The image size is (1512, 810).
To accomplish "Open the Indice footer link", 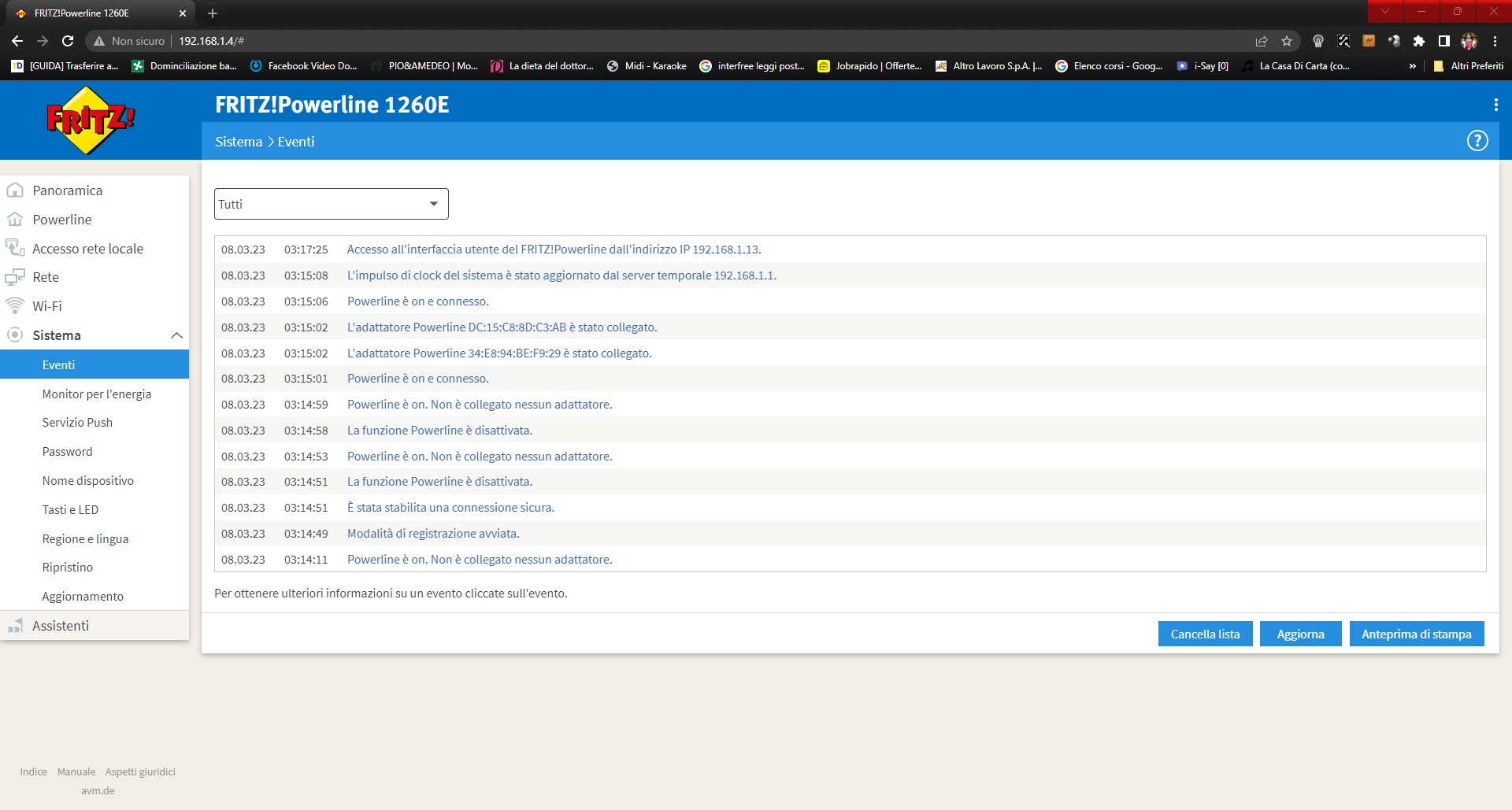I will [x=33, y=771].
